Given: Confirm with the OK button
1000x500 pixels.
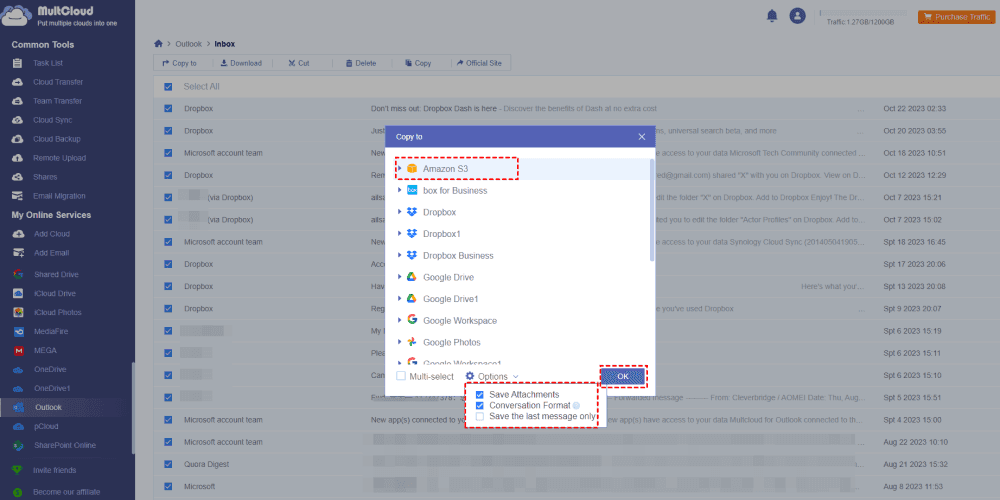Looking at the screenshot, I should (x=623, y=376).
